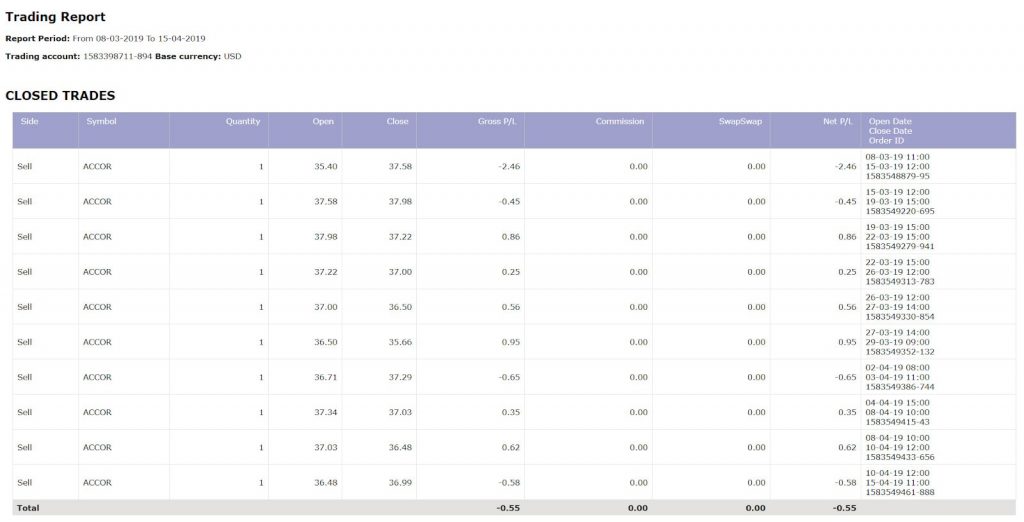Click order ID 1583549415-43
This screenshot has height=522, width=1024.
click(x=897, y=423)
